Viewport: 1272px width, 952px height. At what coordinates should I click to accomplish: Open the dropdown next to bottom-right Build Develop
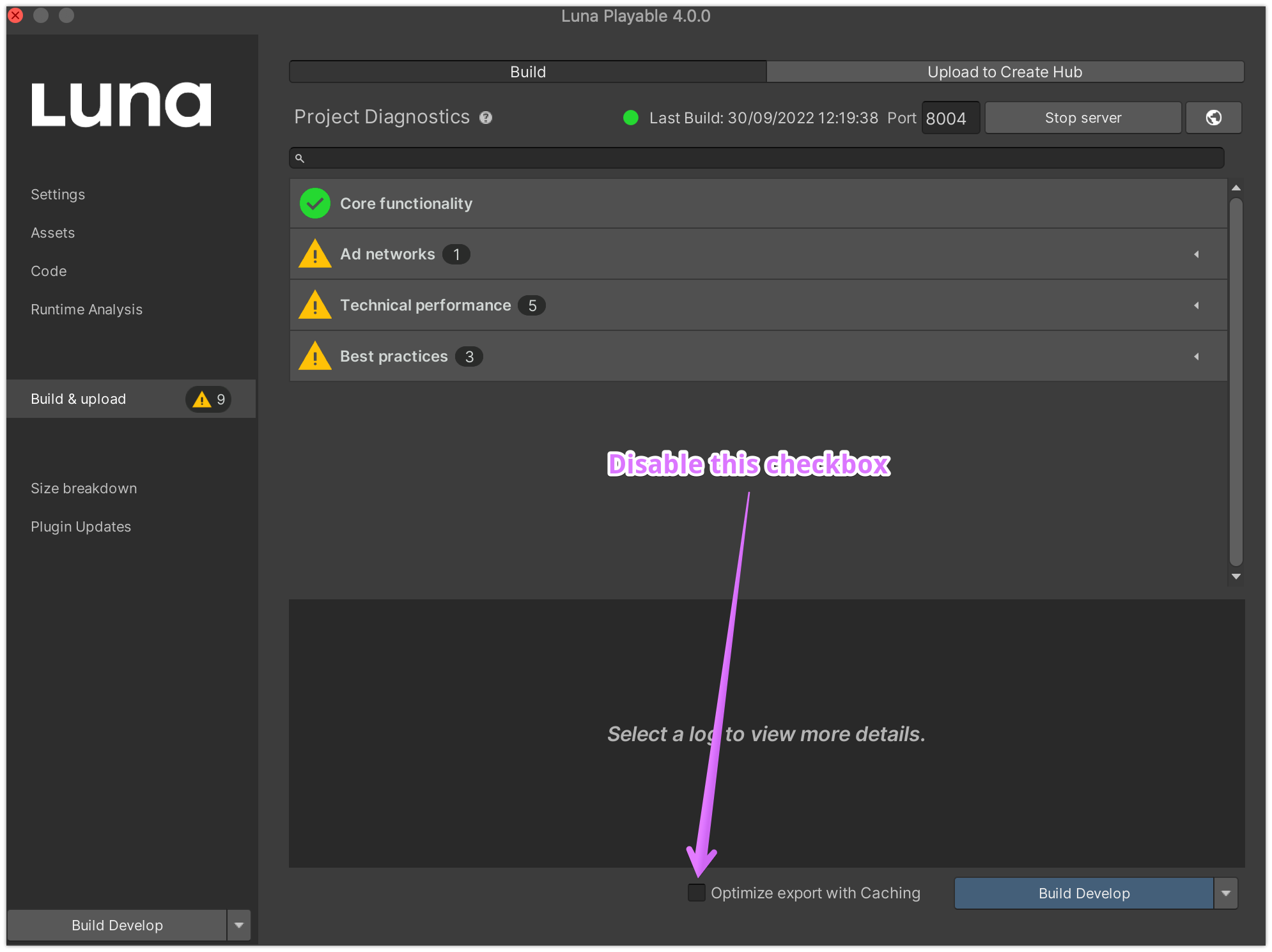pyautogui.click(x=1225, y=893)
